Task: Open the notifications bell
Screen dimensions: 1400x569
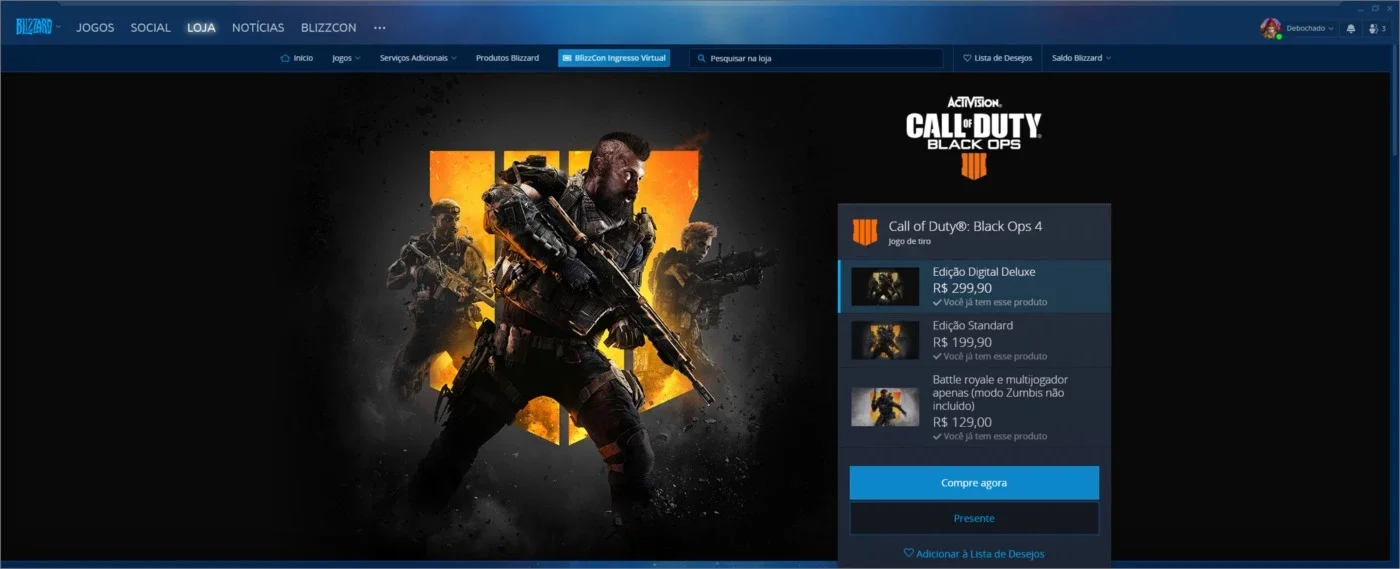Action: tap(1351, 28)
